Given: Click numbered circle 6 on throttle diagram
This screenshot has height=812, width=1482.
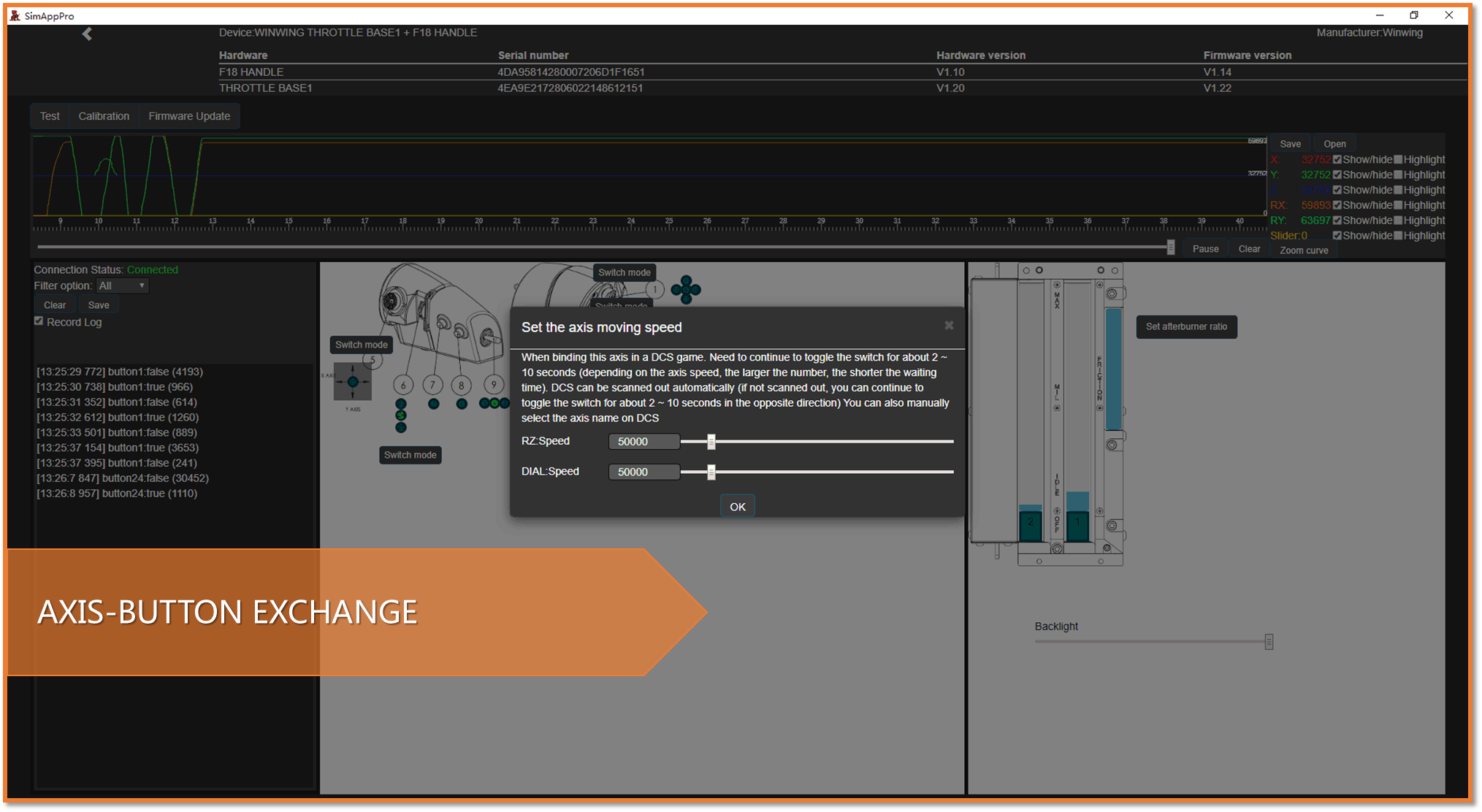Looking at the screenshot, I should [x=403, y=385].
